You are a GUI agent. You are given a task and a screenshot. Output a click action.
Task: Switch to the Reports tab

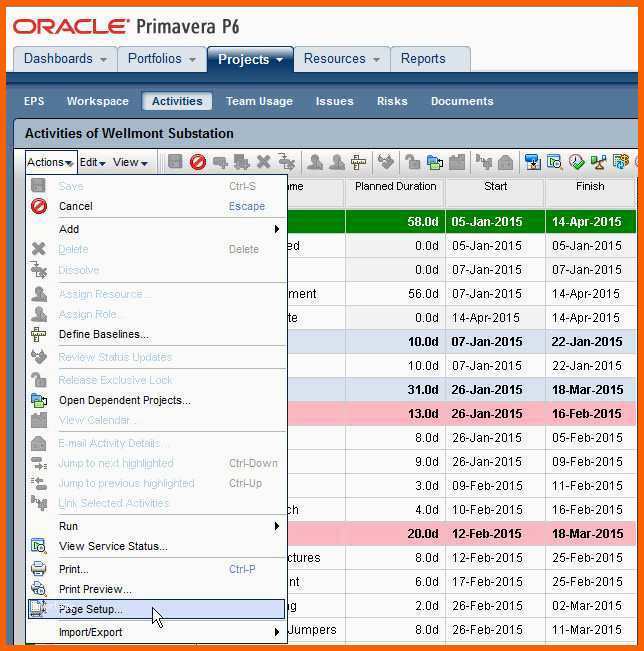pyautogui.click(x=430, y=59)
